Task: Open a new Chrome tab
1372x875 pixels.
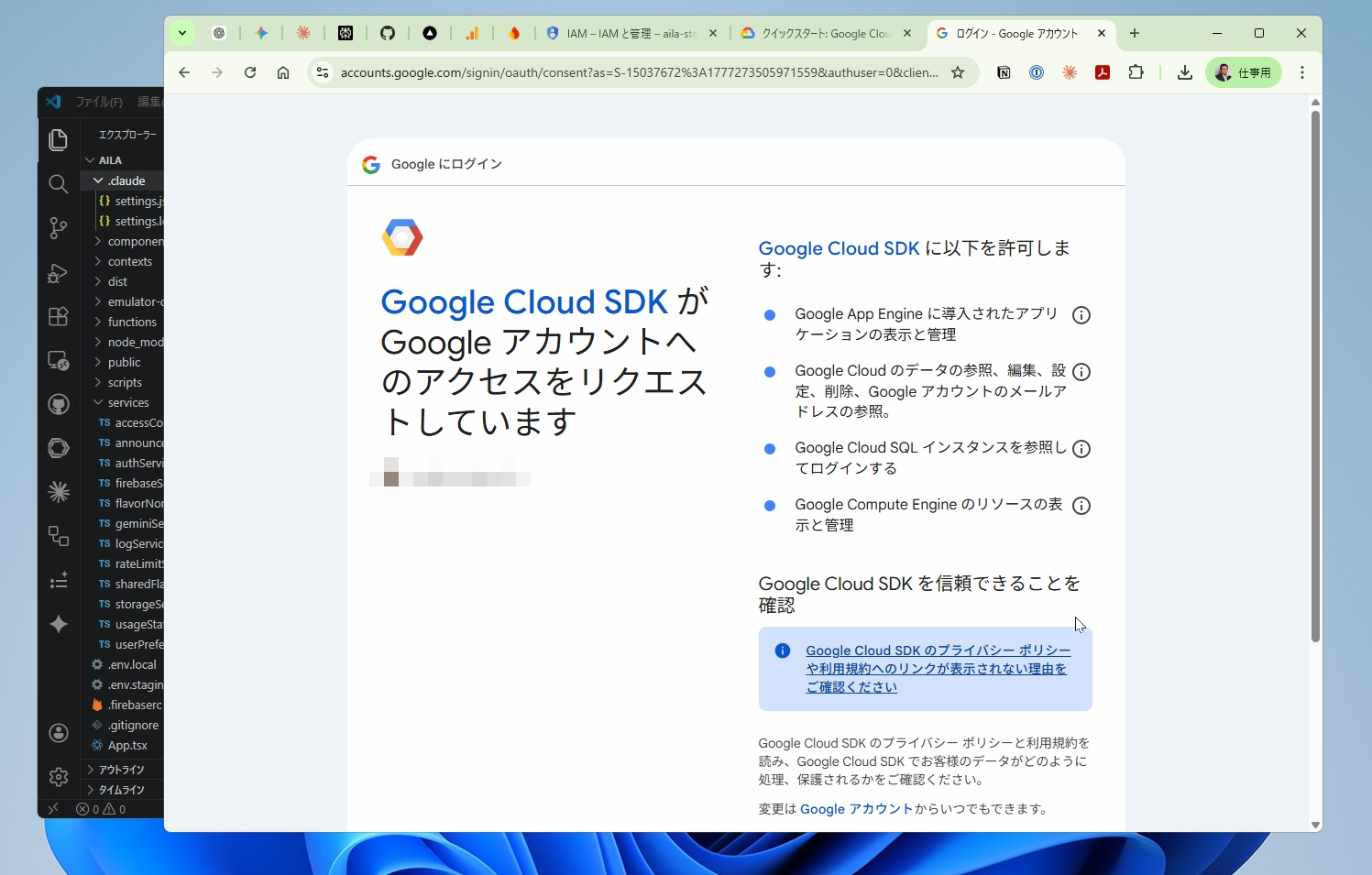Action: tap(1135, 33)
